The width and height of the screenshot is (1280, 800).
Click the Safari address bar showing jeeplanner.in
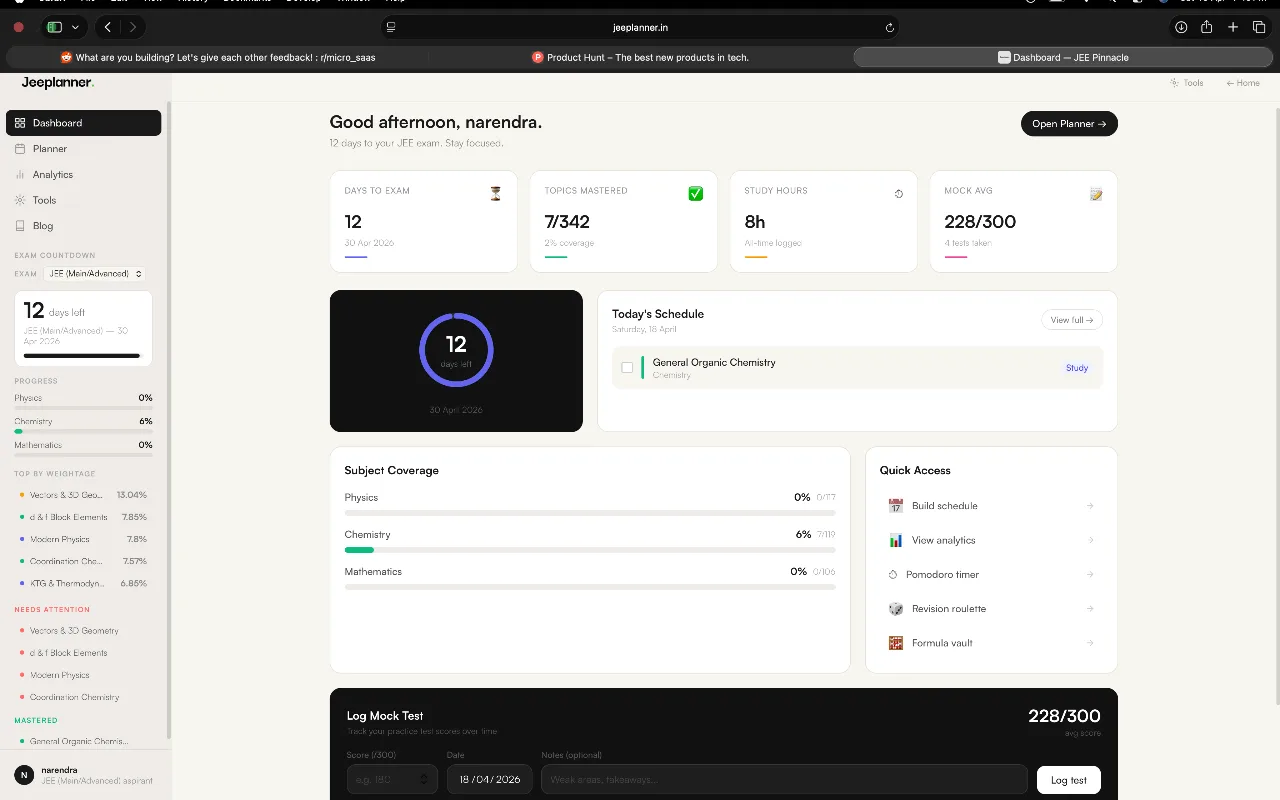(x=640, y=27)
